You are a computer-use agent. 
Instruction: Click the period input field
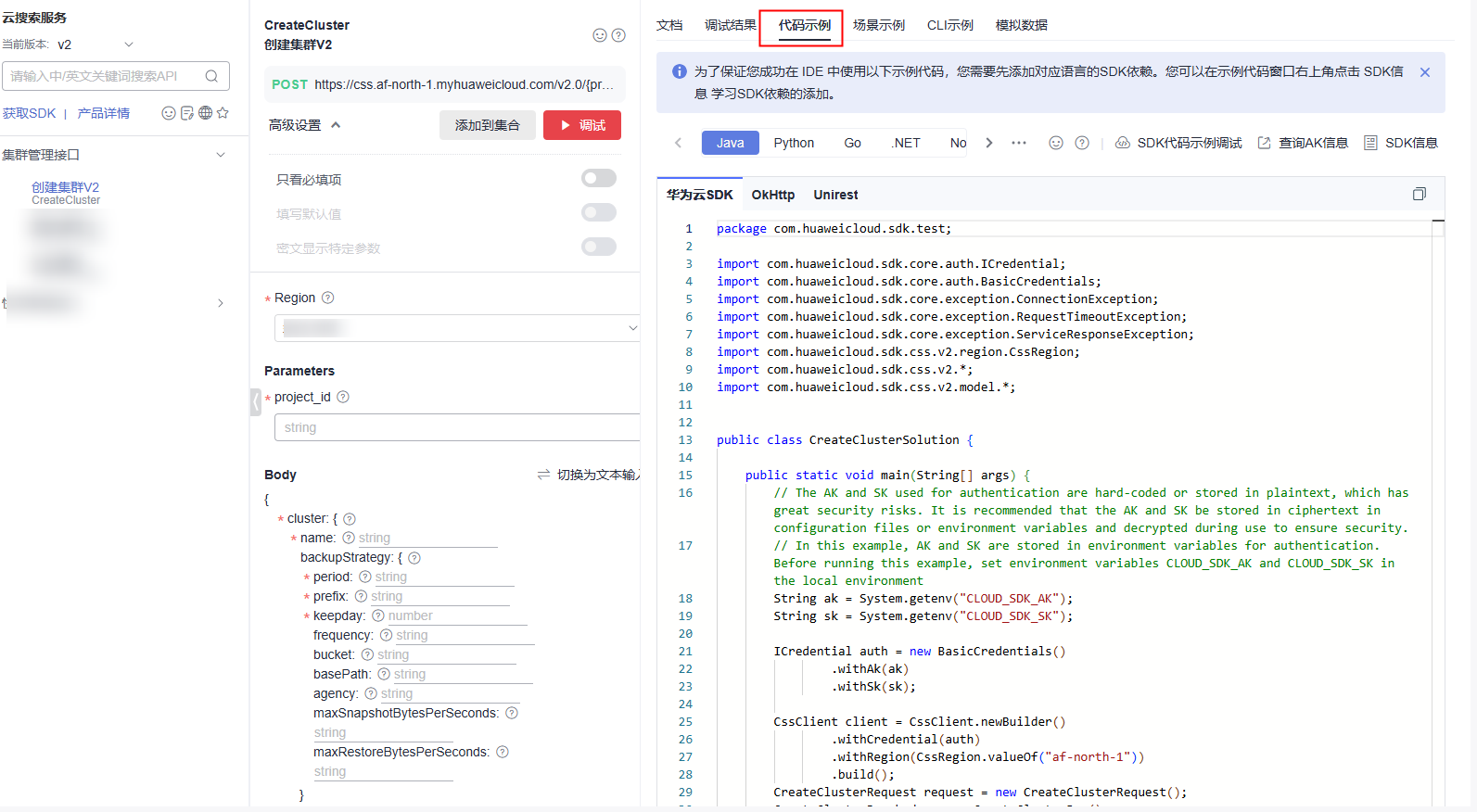[444, 577]
